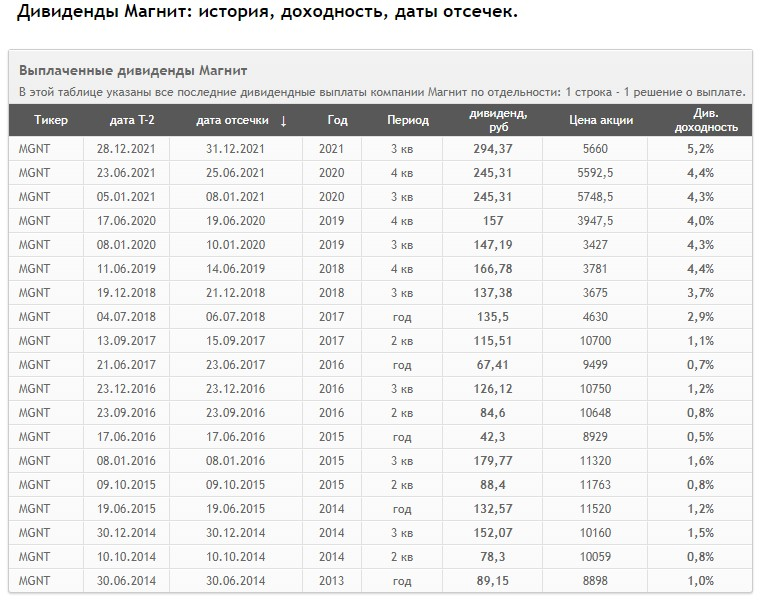Click the Период column header
The image size is (767, 600).
coord(408,120)
